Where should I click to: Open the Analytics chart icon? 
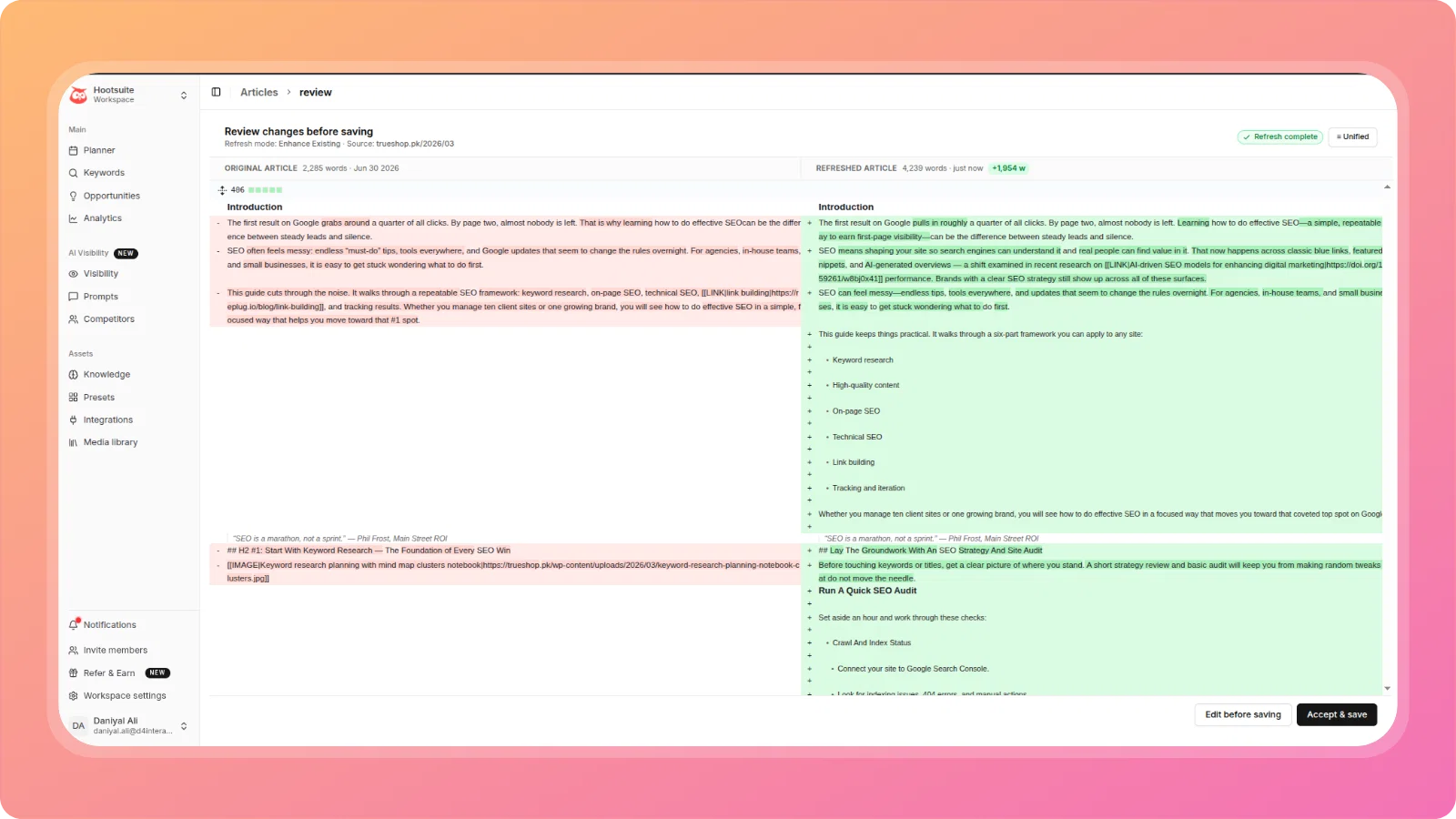[x=73, y=218]
